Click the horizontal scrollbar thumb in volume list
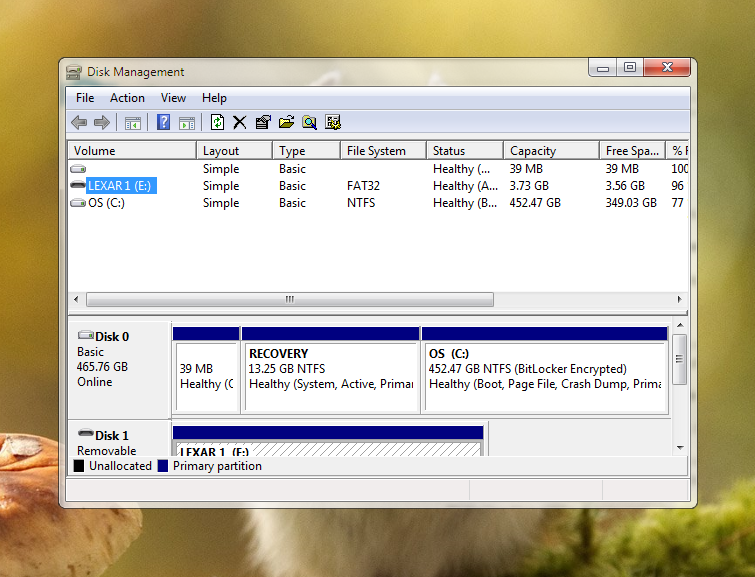Viewport: 755px width, 577px height. click(x=290, y=299)
